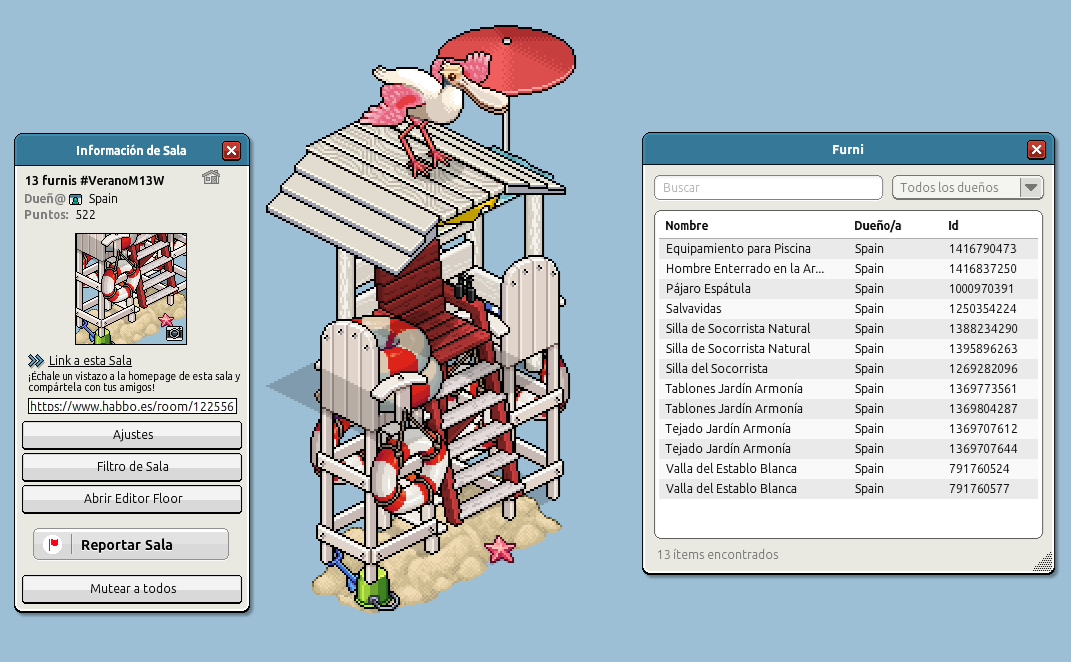Open the Link a esta Sala link
Image resolution: width=1071 pixels, height=662 pixels.
[x=90, y=361]
